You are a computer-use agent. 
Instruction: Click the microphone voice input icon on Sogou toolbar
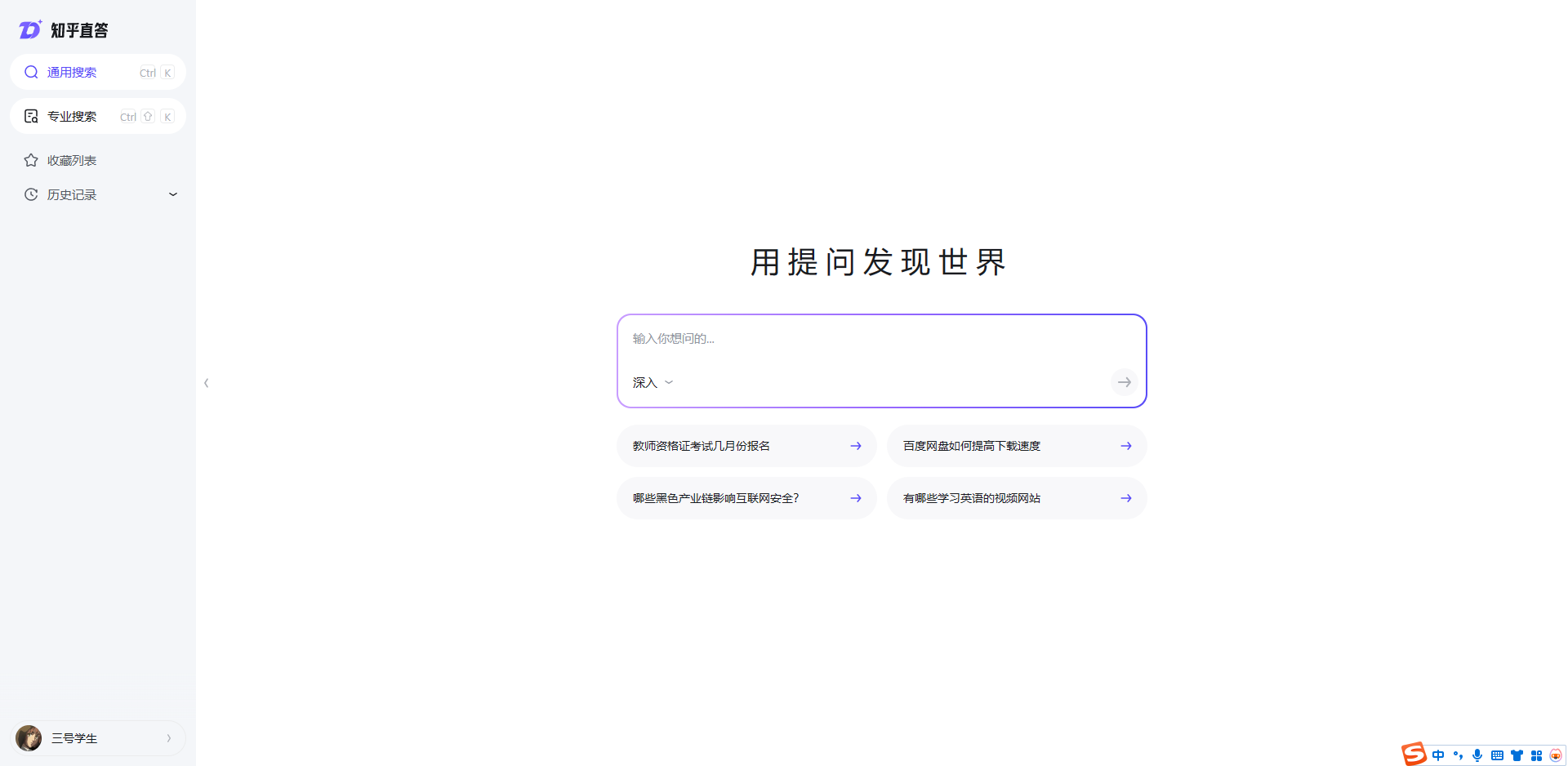1477,755
